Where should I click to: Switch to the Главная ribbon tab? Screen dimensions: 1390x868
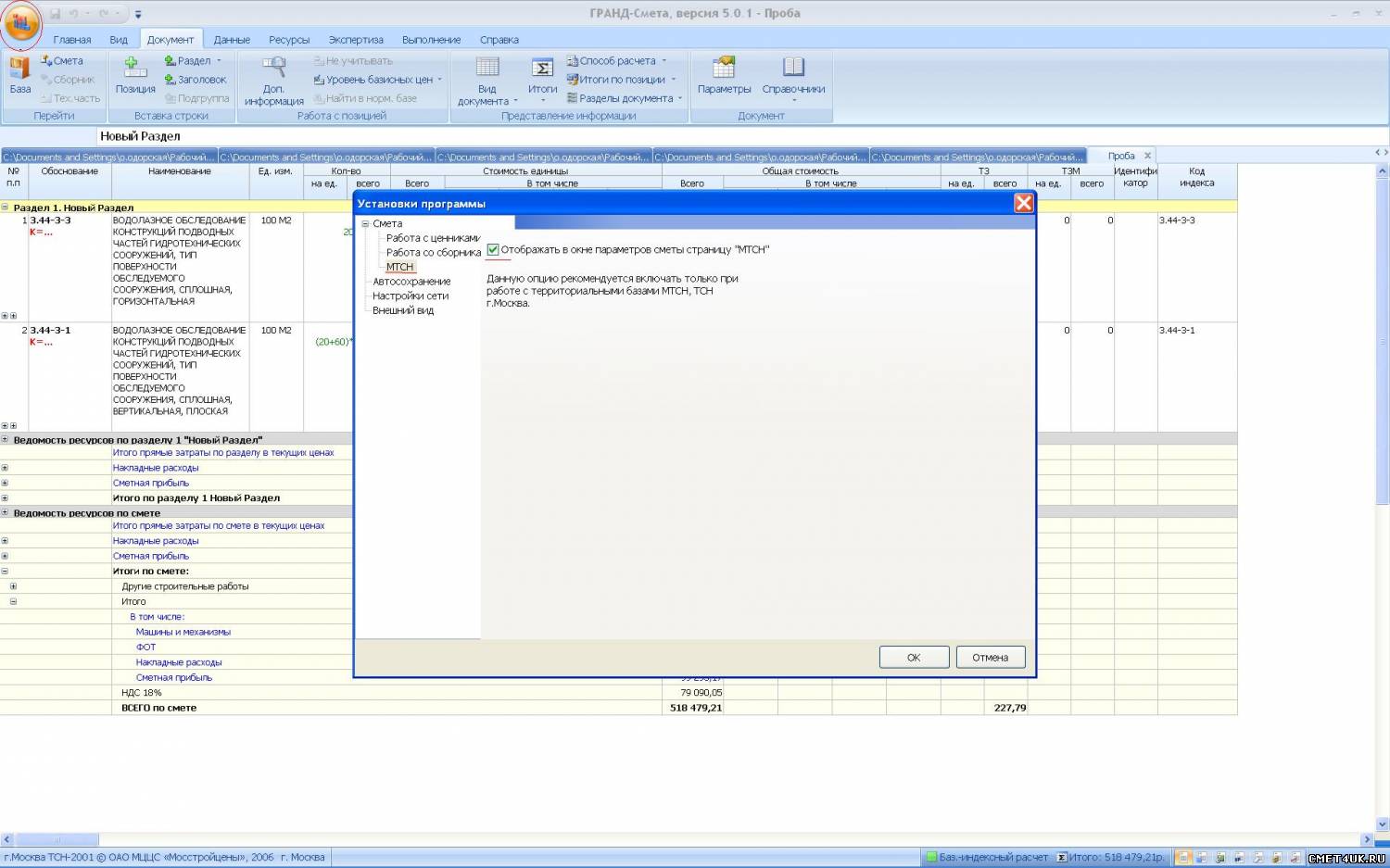tap(72, 40)
